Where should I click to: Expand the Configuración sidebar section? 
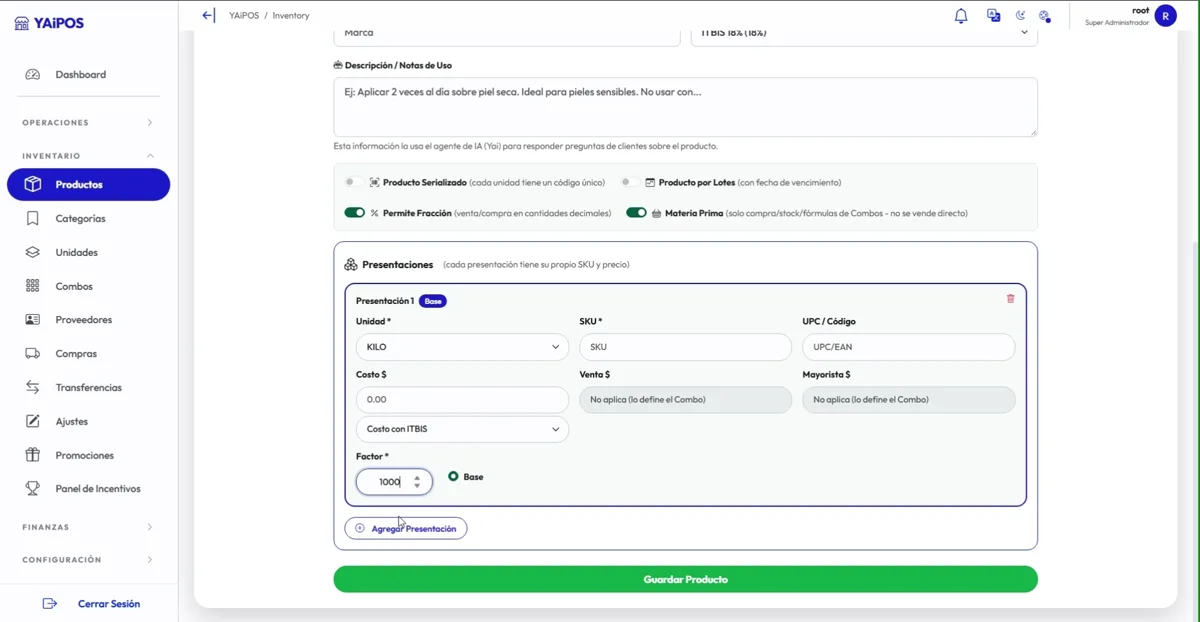88,560
